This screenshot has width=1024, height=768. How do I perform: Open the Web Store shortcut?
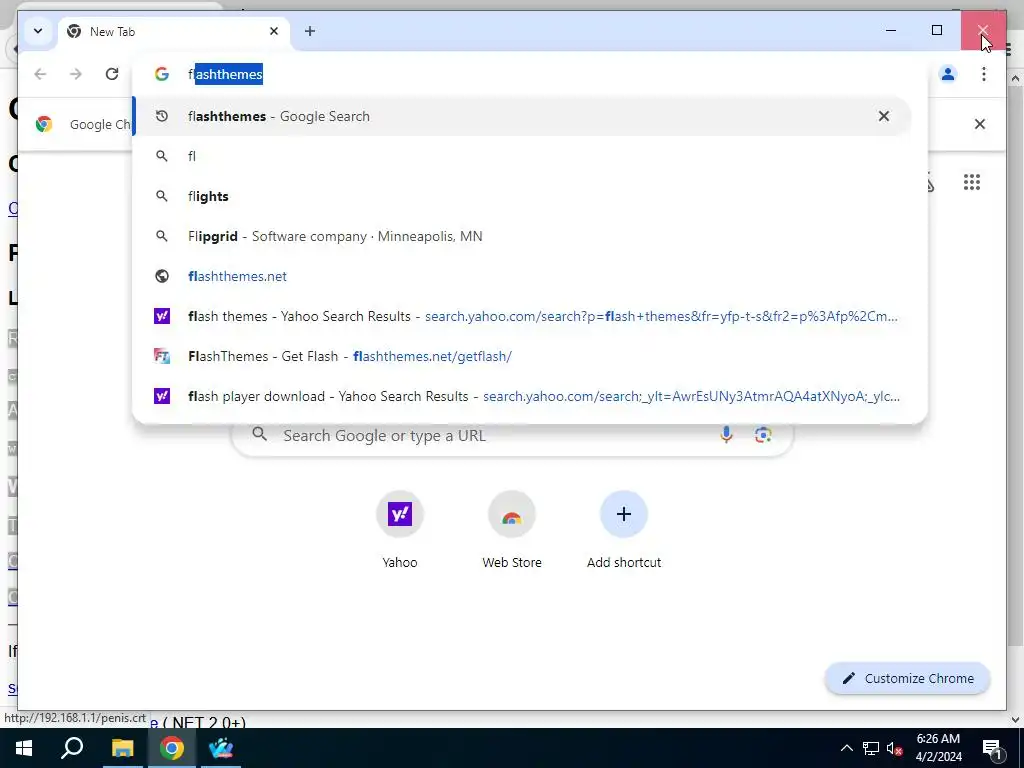pyautogui.click(x=512, y=530)
